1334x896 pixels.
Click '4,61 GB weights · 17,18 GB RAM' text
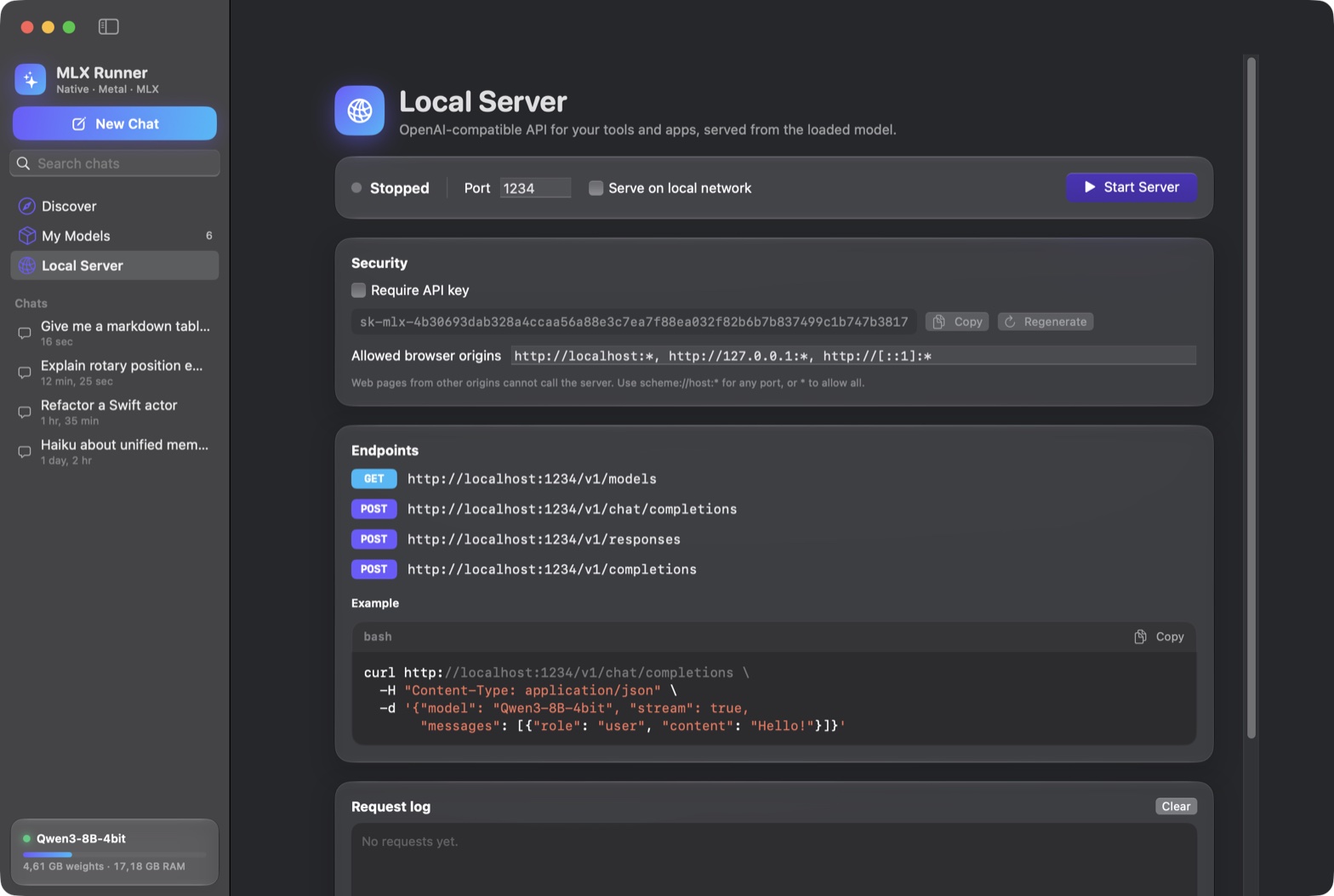(104, 866)
